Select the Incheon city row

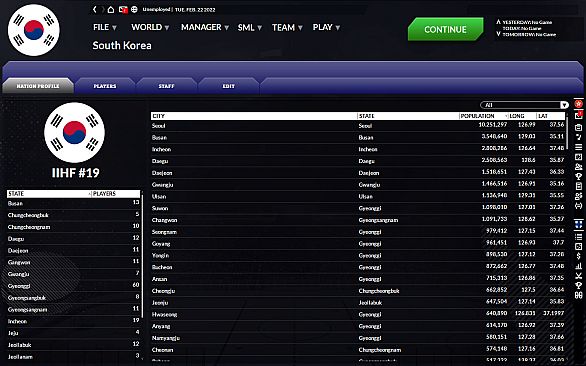tap(358, 149)
